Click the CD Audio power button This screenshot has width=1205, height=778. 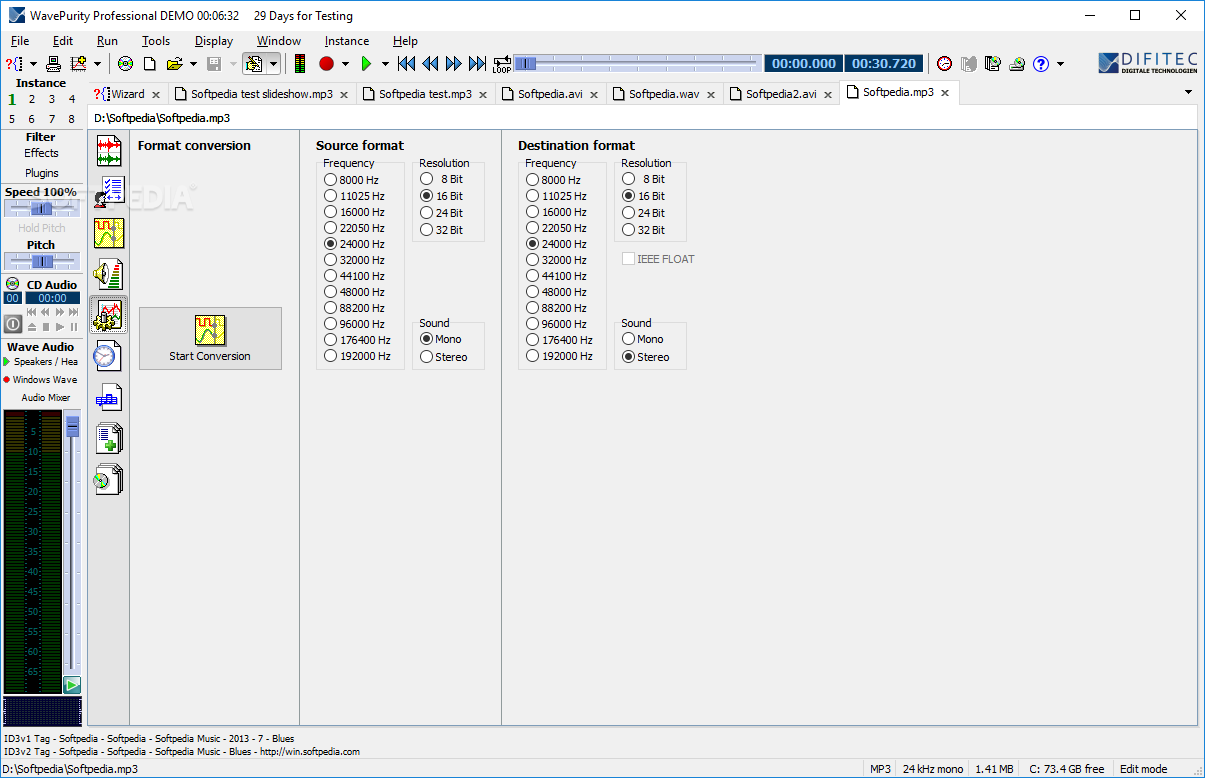click(x=13, y=324)
